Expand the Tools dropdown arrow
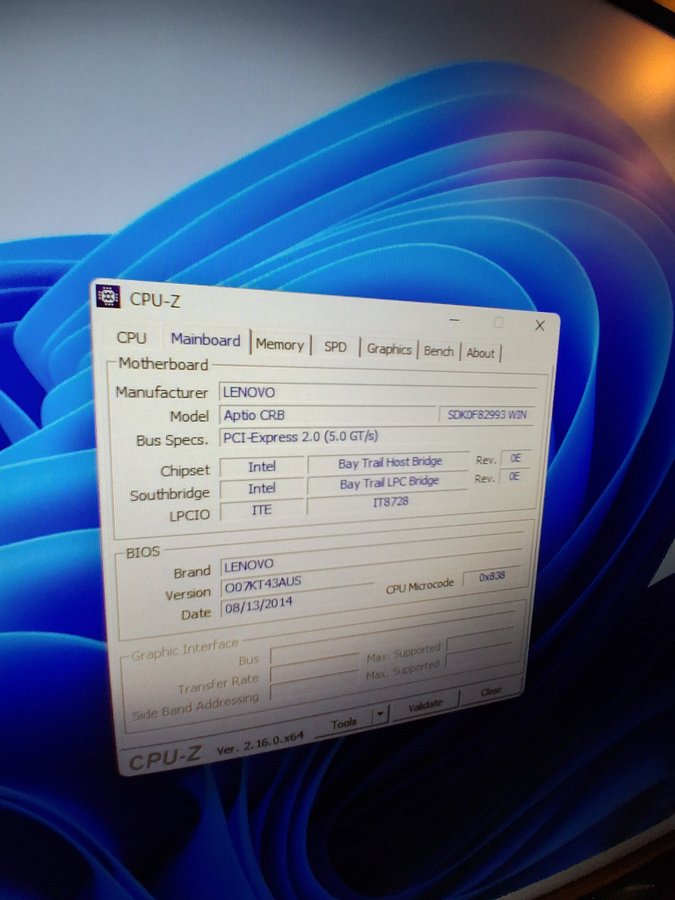The image size is (675, 900). point(380,714)
